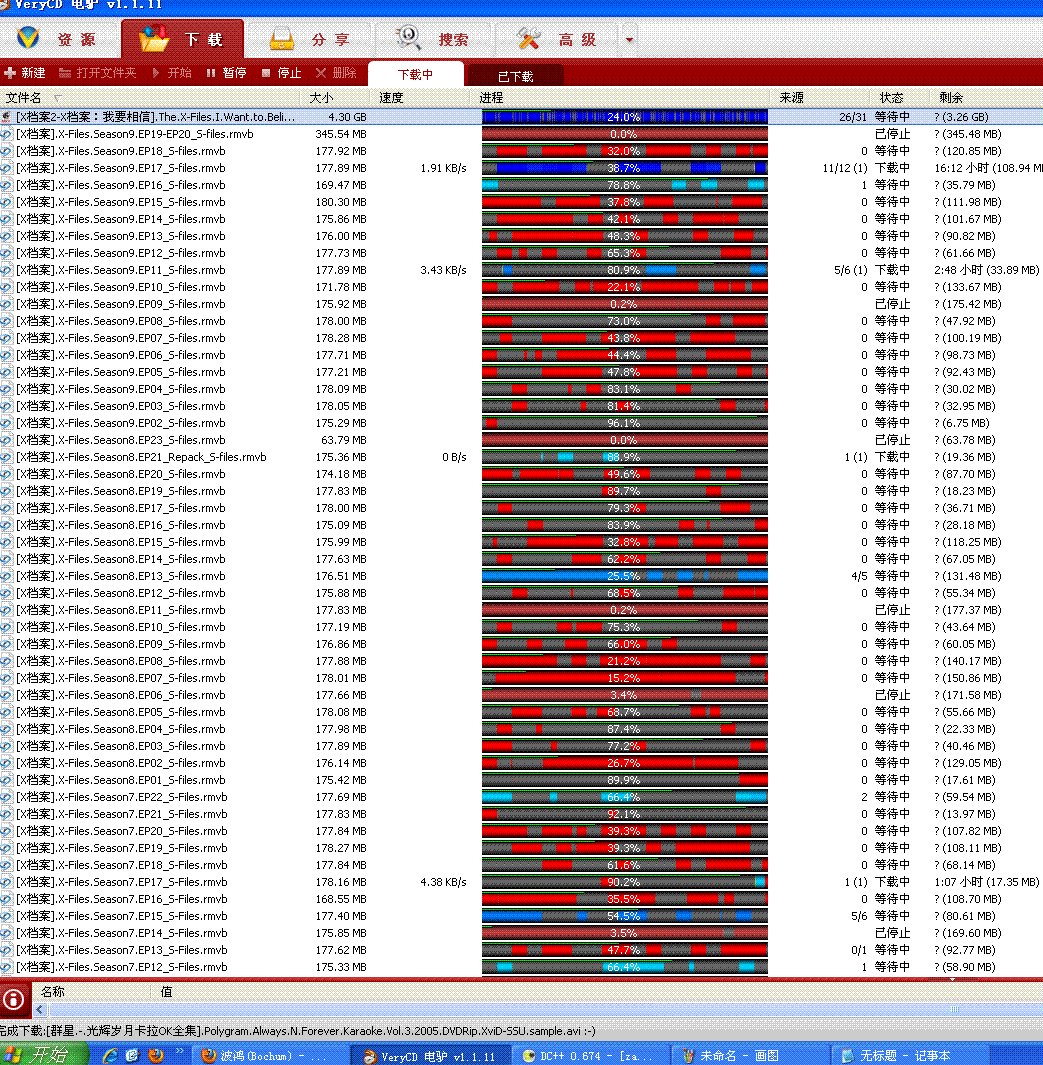Screen dimensions: 1043x1065
Task: Click file icon of Season9.EP11 row
Action: tap(6, 270)
